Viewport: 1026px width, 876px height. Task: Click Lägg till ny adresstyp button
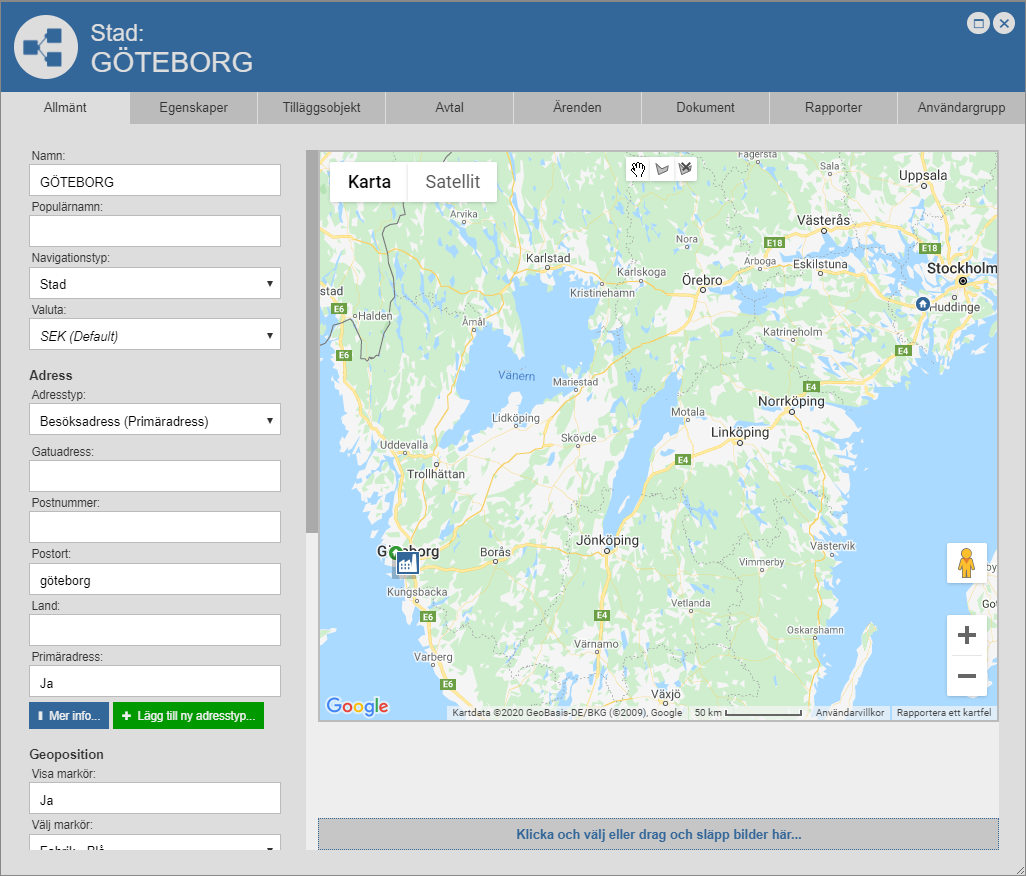tap(188, 716)
